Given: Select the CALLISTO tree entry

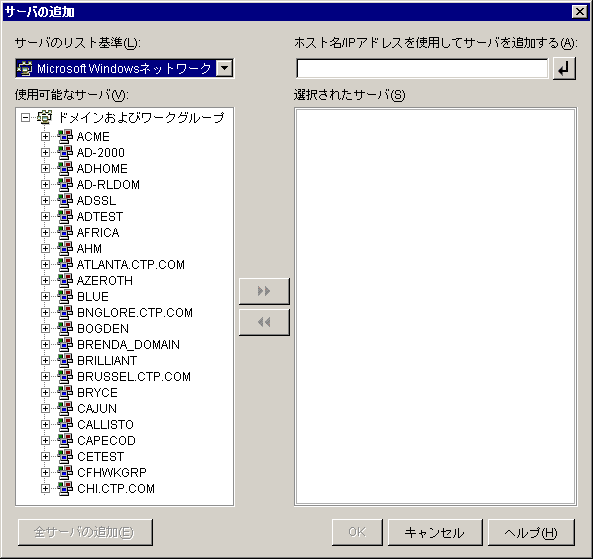Looking at the screenshot, I should point(105,424).
